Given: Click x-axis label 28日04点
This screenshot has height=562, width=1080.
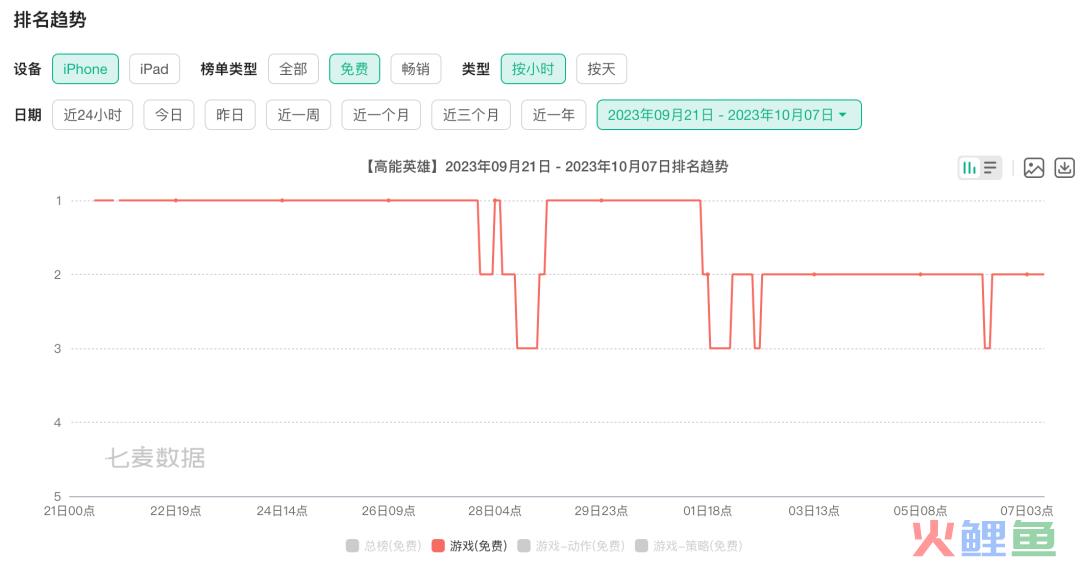Looking at the screenshot, I should pyautogui.click(x=495, y=511).
